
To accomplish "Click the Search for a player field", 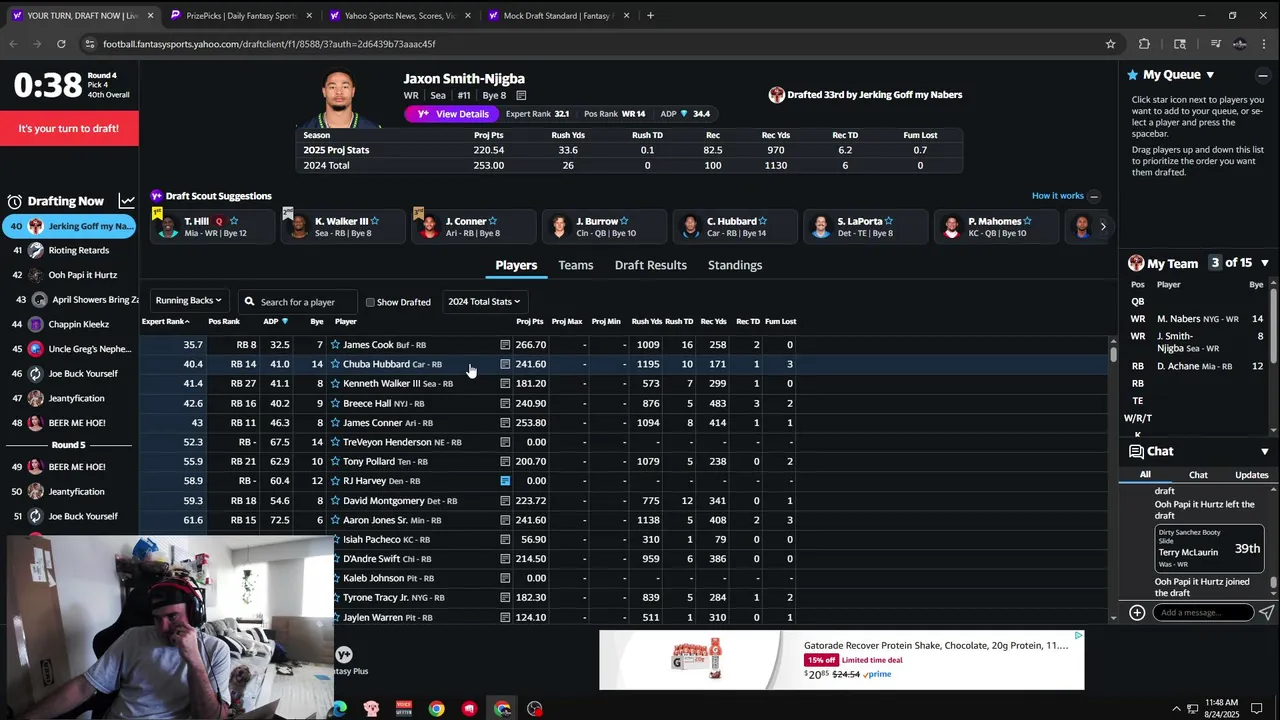I will [297, 302].
